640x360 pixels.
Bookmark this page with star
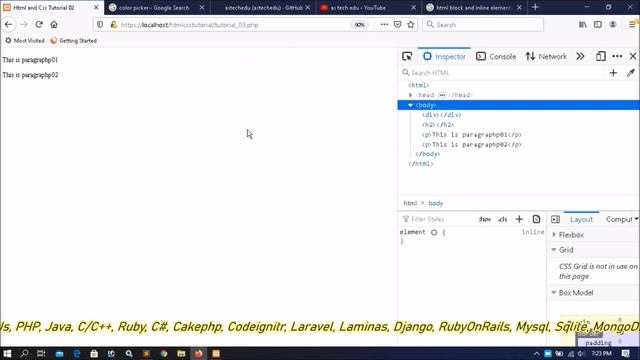click(x=411, y=24)
